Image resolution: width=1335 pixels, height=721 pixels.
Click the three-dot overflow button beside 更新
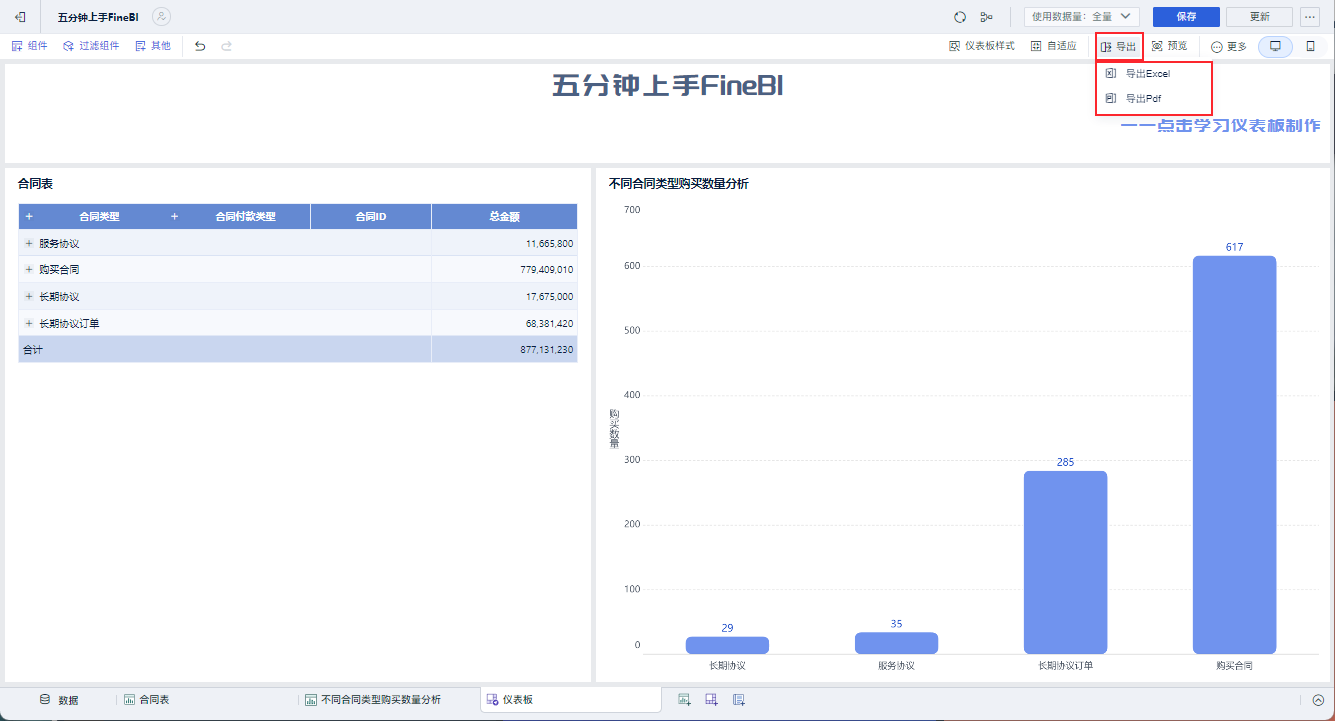(1310, 17)
